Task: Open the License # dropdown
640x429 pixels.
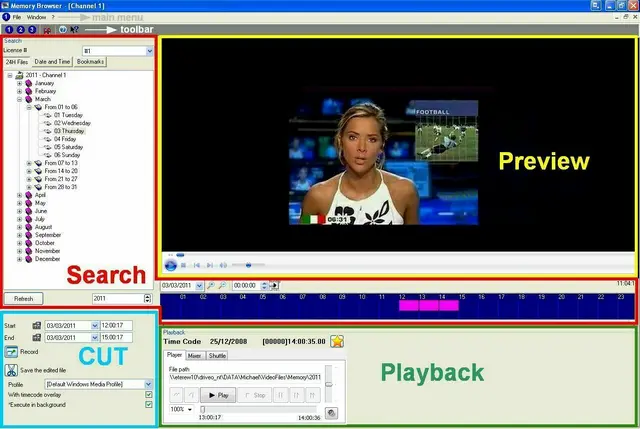Action: click(x=149, y=50)
